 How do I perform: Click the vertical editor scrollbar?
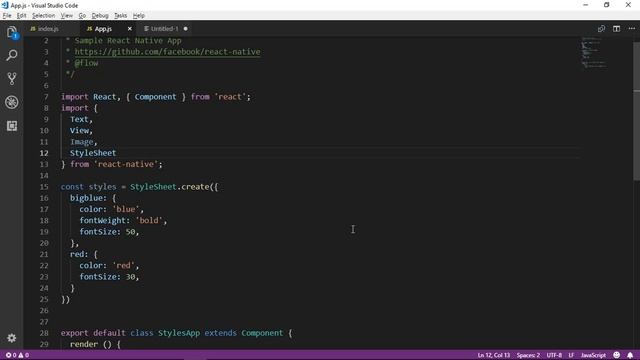click(636, 110)
